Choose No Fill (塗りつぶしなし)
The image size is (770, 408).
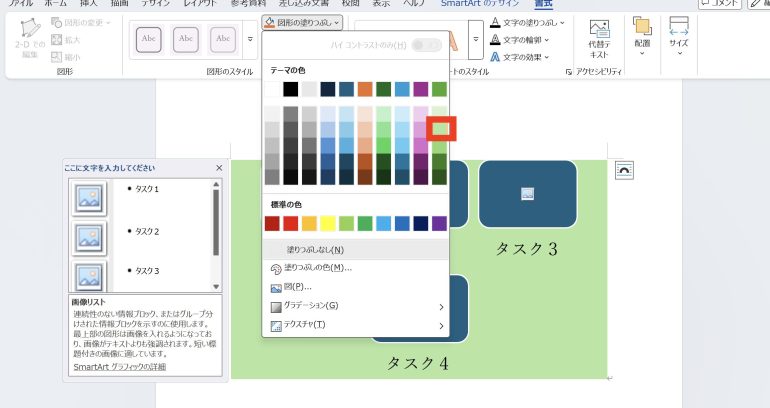tap(356, 250)
